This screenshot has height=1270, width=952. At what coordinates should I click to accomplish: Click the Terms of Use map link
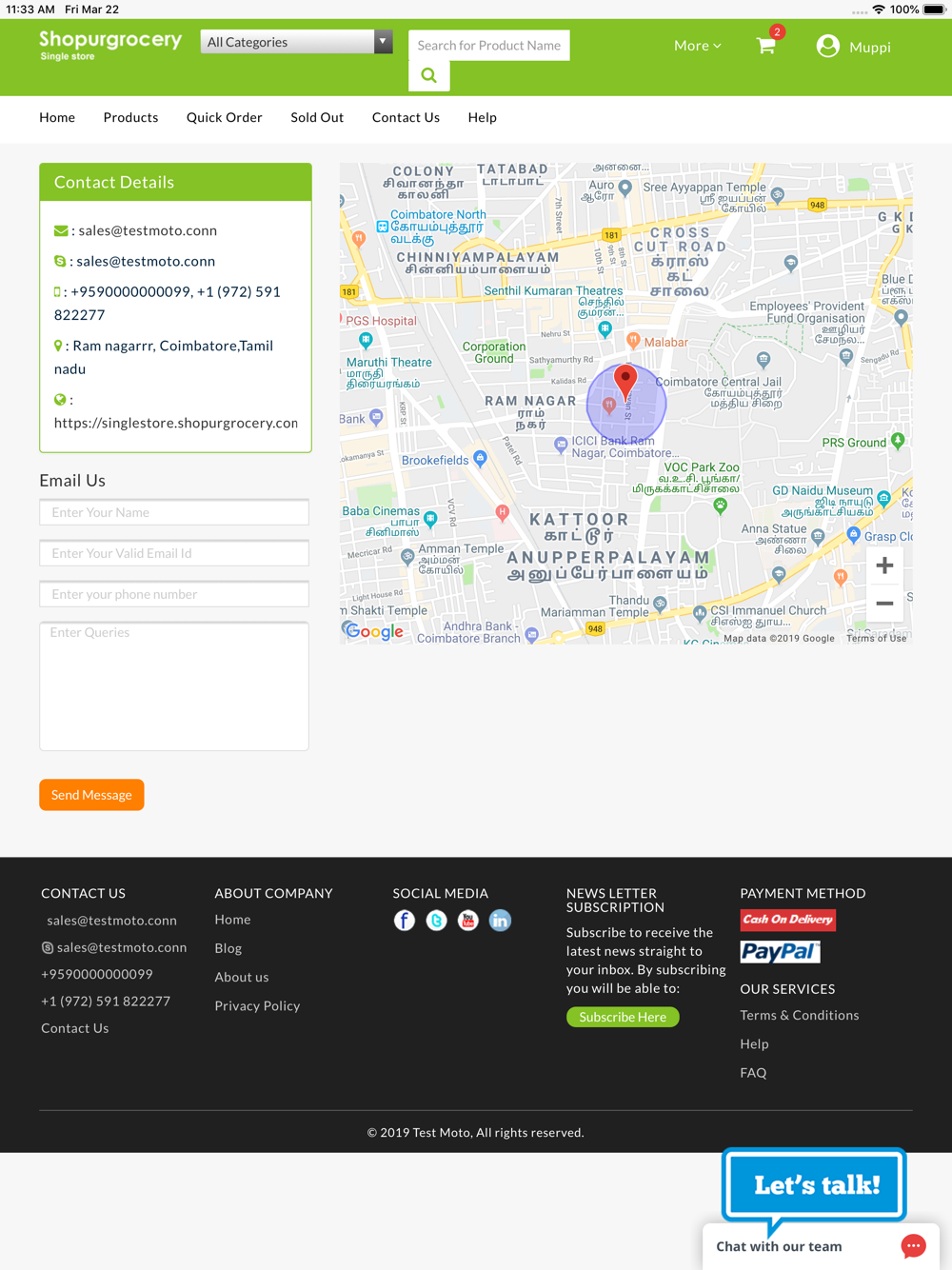pyautogui.click(x=876, y=638)
